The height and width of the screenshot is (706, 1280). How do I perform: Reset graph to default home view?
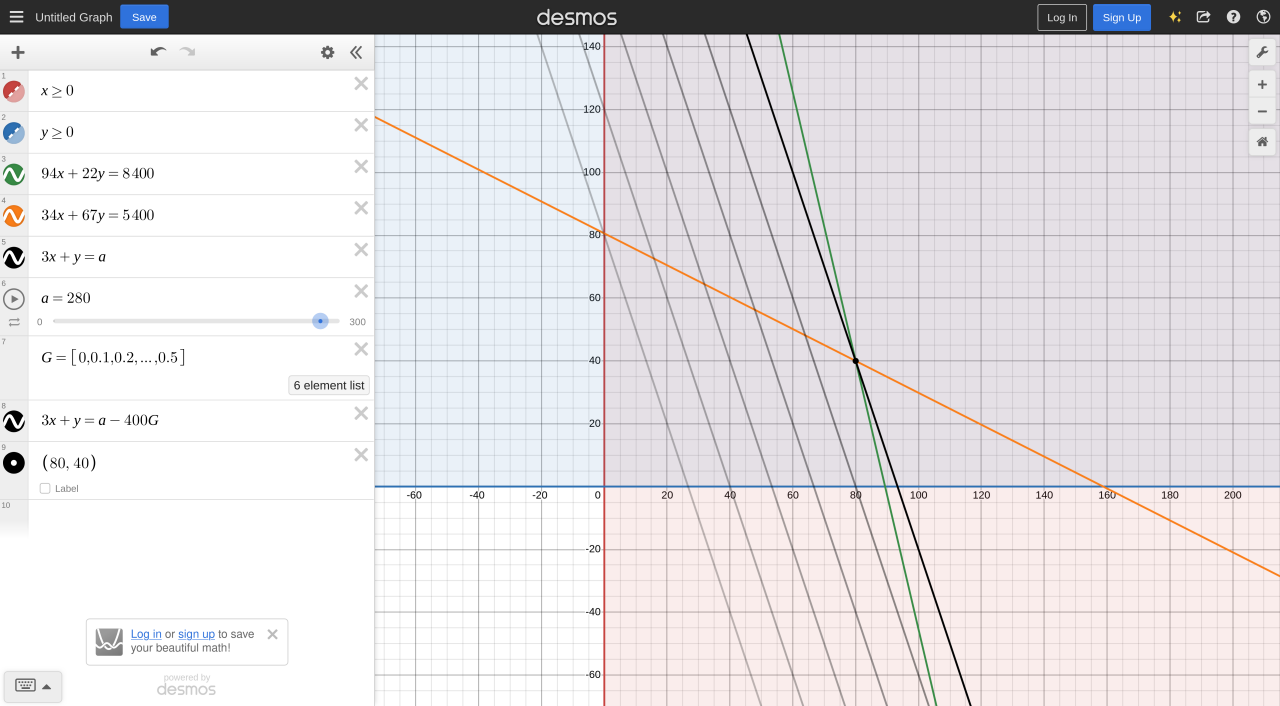(x=1262, y=142)
